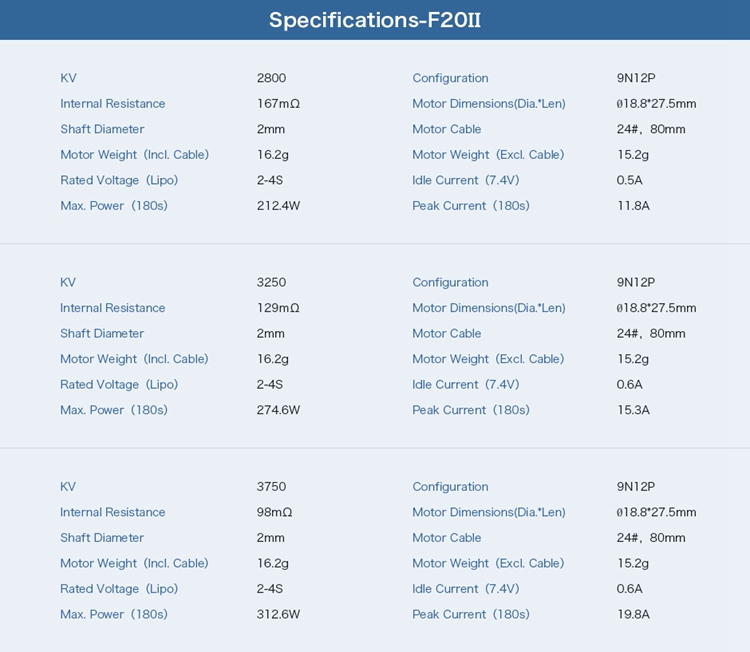The image size is (750, 652).
Task: Click the 167mΩ internal resistance value
Action: point(278,104)
